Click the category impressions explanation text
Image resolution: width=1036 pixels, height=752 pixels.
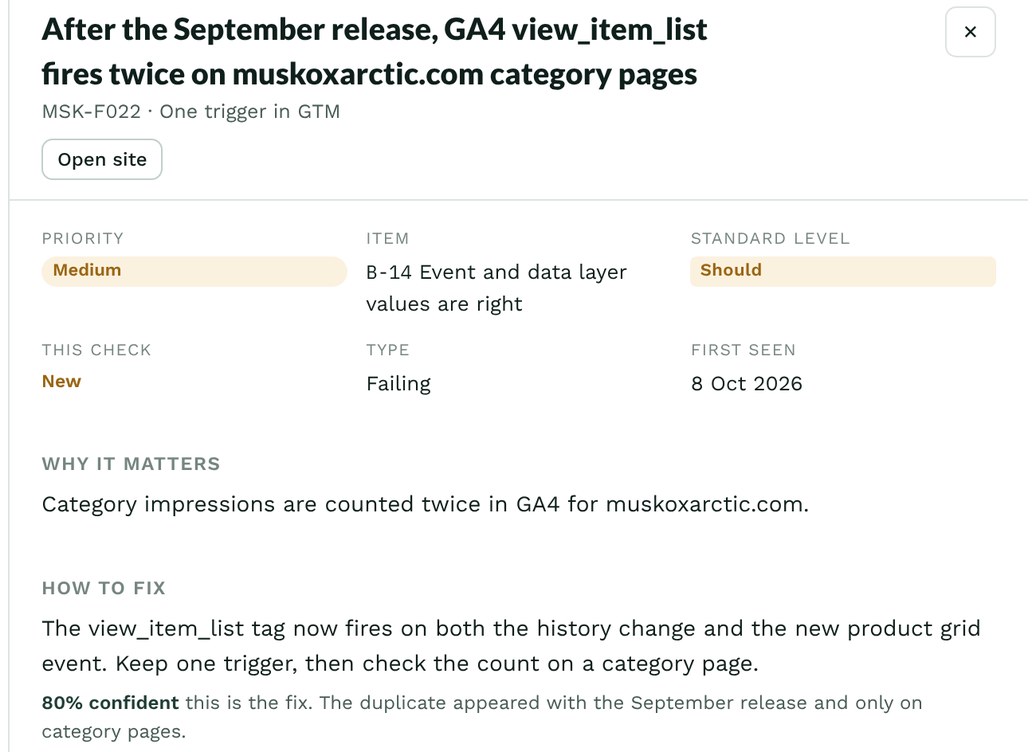click(x=425, y=505)
